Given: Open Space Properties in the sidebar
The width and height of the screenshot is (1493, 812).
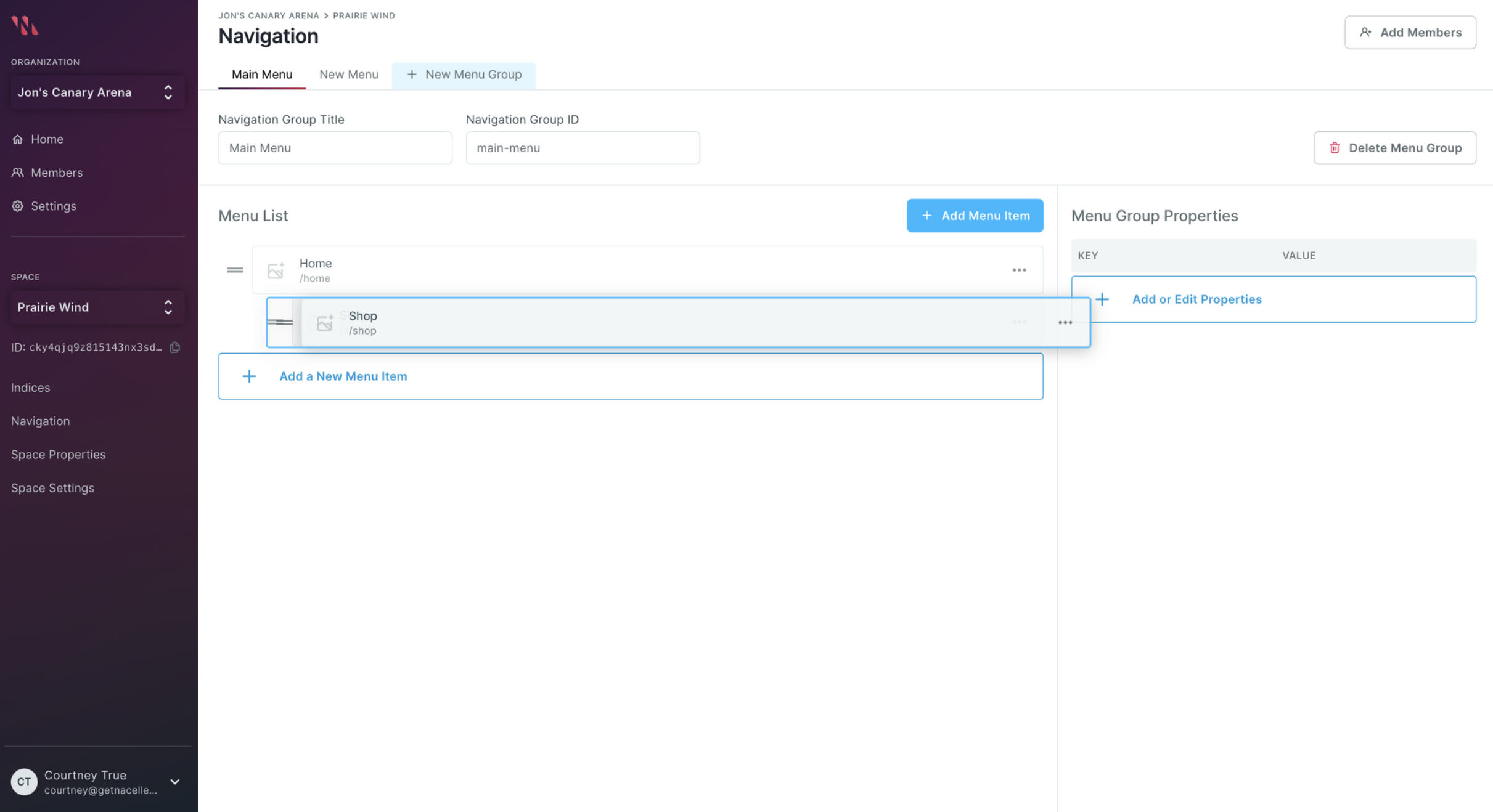Looking at the screenshot, I should point(58,455).
